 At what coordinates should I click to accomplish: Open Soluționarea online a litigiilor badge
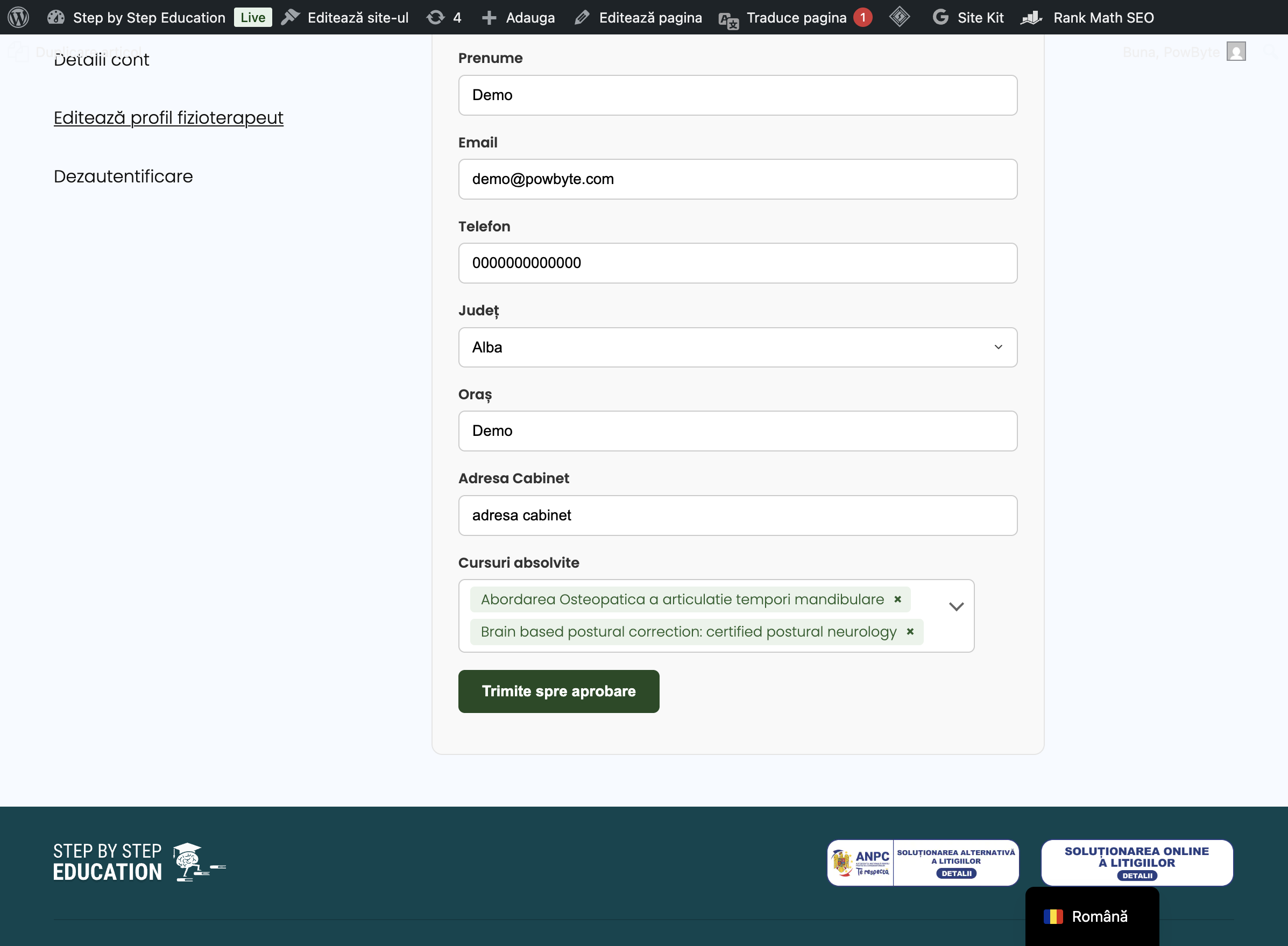(x=1136, y=863)
